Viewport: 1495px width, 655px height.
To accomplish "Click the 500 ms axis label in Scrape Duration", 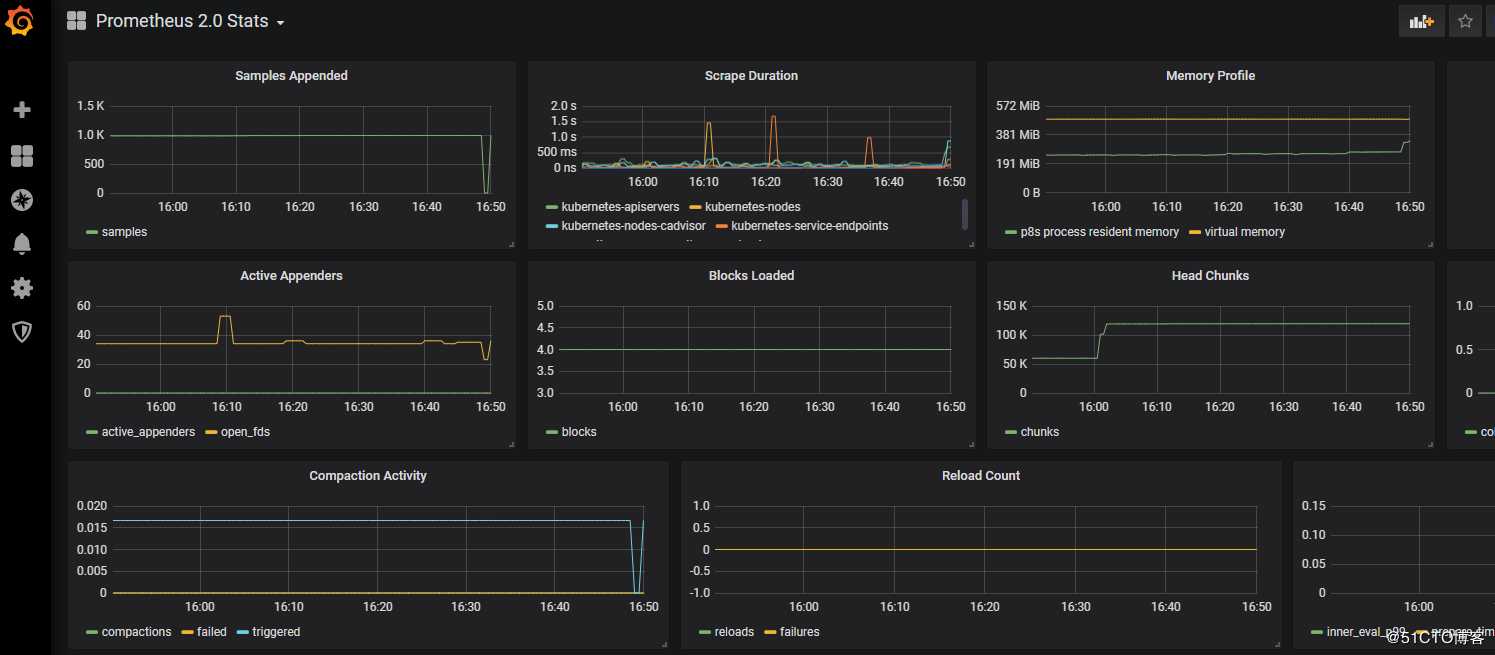I will tap(557, 152).
